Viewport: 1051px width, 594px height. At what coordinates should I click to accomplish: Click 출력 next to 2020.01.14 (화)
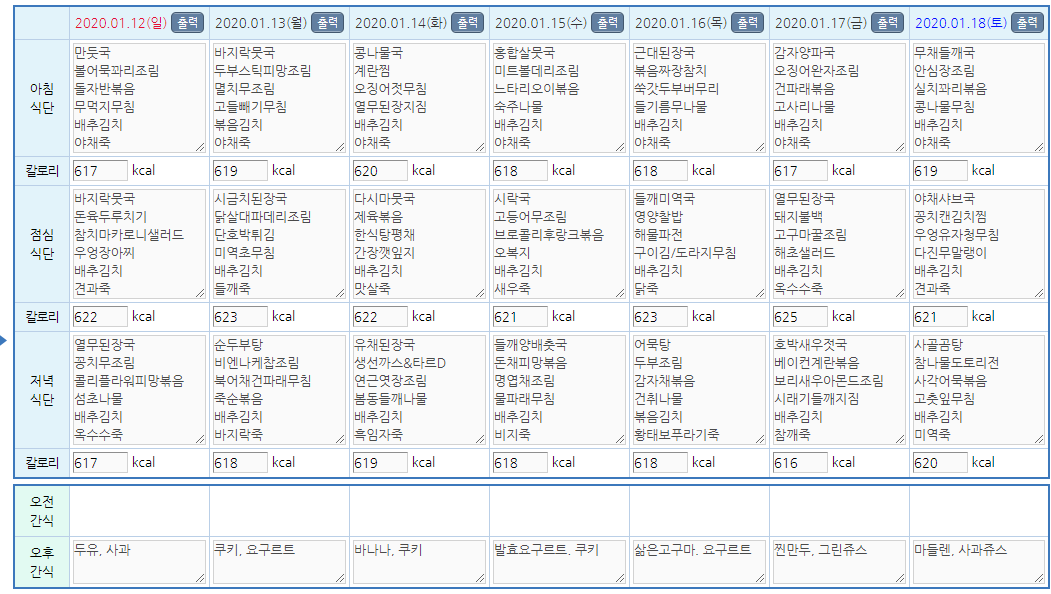coord(467,22)
